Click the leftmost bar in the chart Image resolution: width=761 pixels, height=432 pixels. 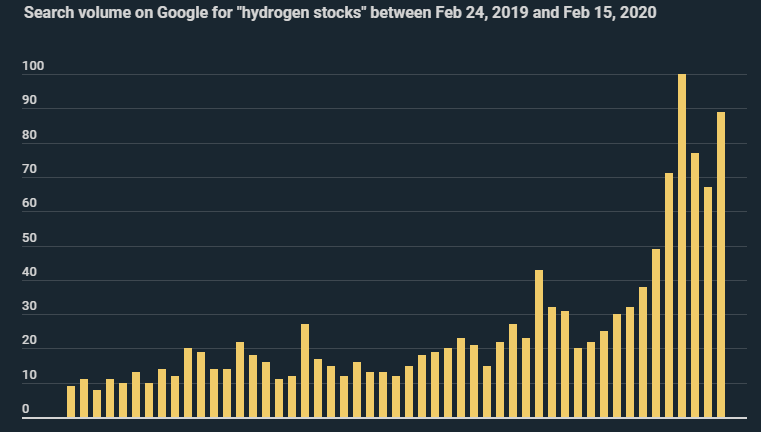pyautogui.click(x=71, y=402)
